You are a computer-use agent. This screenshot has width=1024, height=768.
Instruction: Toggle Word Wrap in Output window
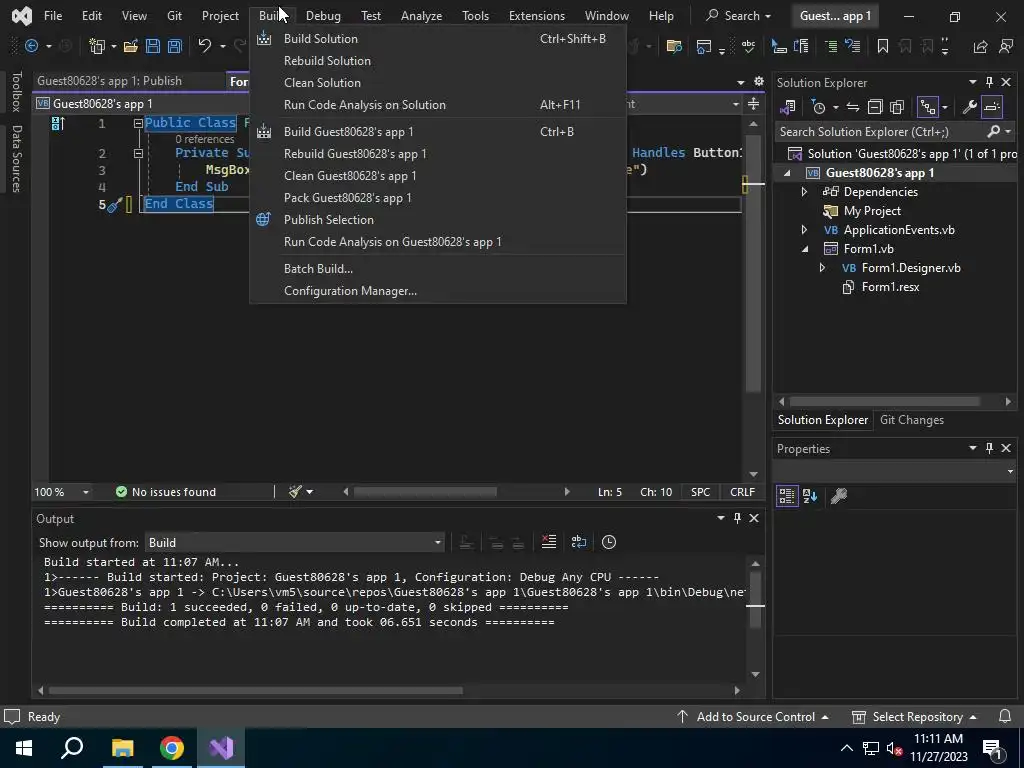tap(579, 542)
